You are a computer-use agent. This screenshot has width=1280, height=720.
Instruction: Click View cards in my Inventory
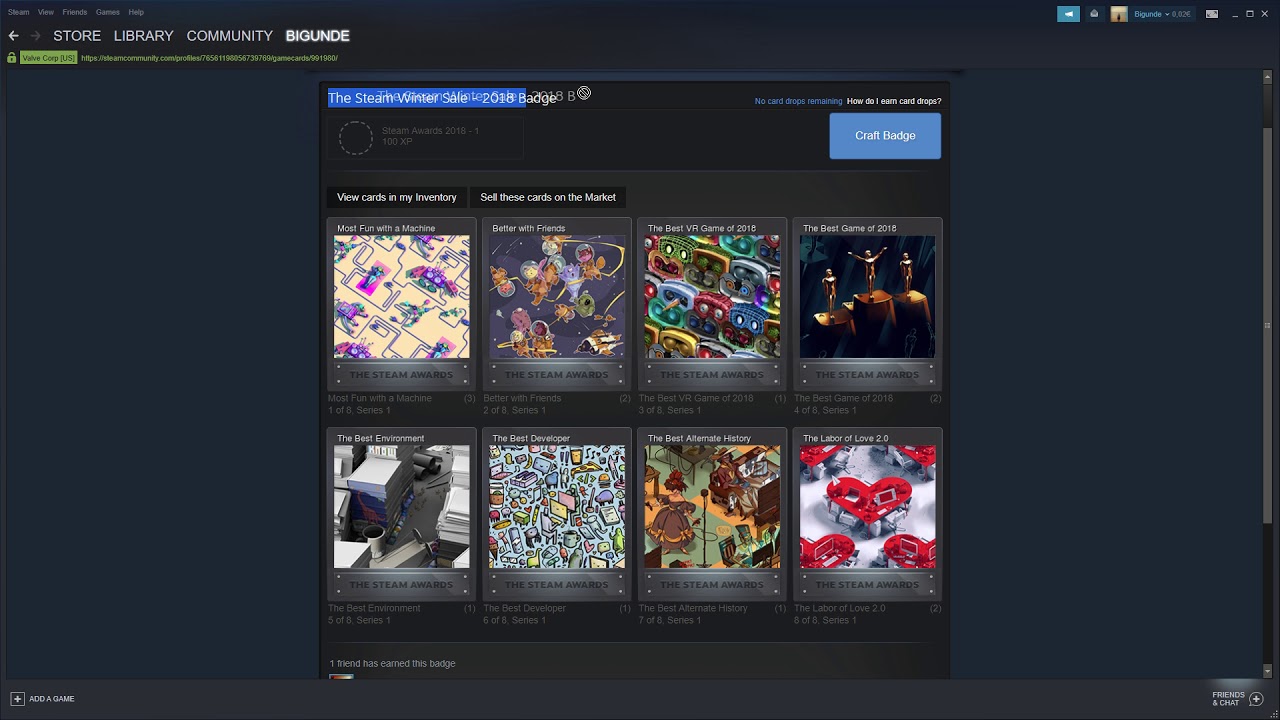(x=397, y=197)
